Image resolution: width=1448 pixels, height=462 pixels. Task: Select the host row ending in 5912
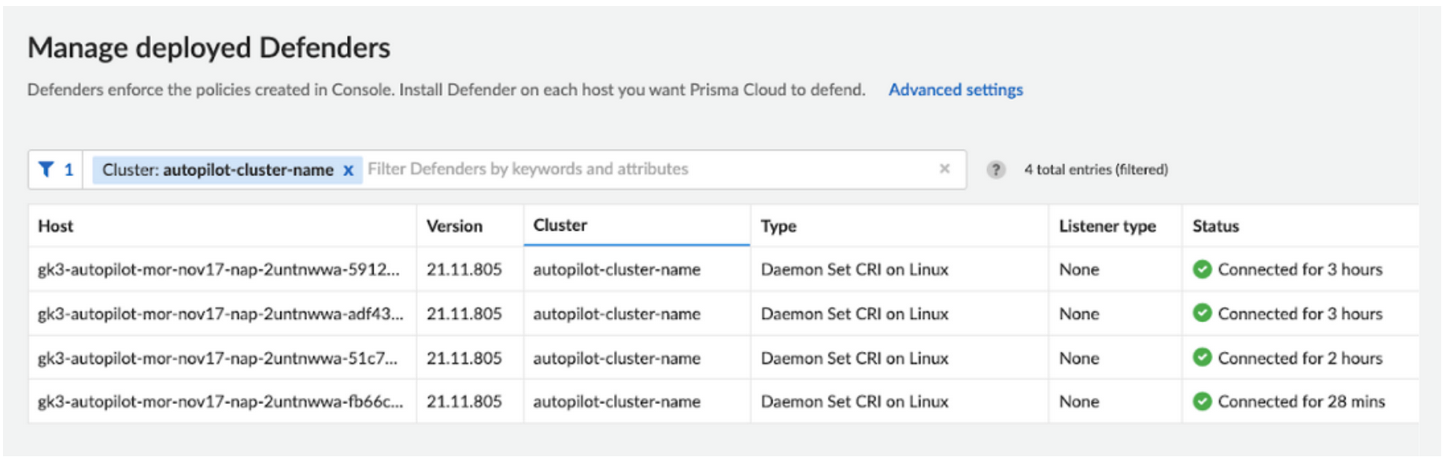click(220, 270)
